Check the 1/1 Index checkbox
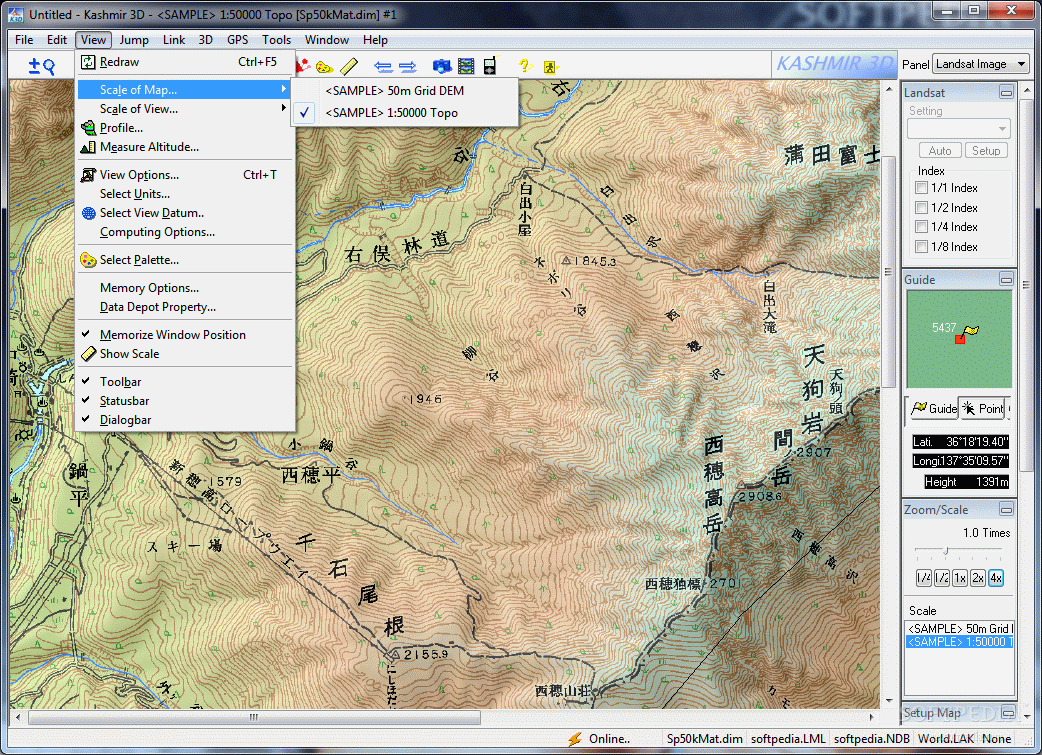This screenshot has width=1042, height=755. point(921,188)
